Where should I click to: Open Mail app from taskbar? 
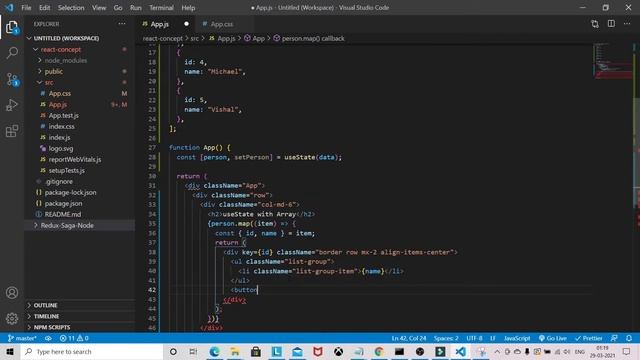coord(297,351)
